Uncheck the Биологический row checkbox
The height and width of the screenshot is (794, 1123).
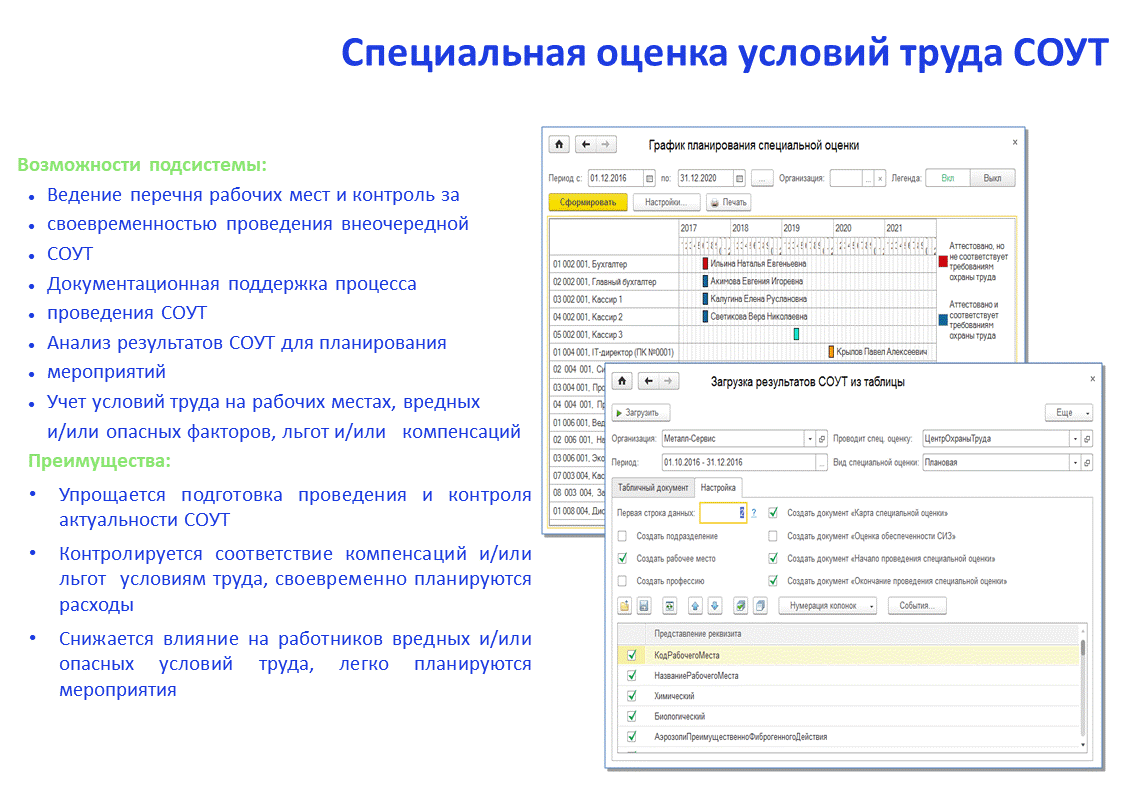click(632, 716)
